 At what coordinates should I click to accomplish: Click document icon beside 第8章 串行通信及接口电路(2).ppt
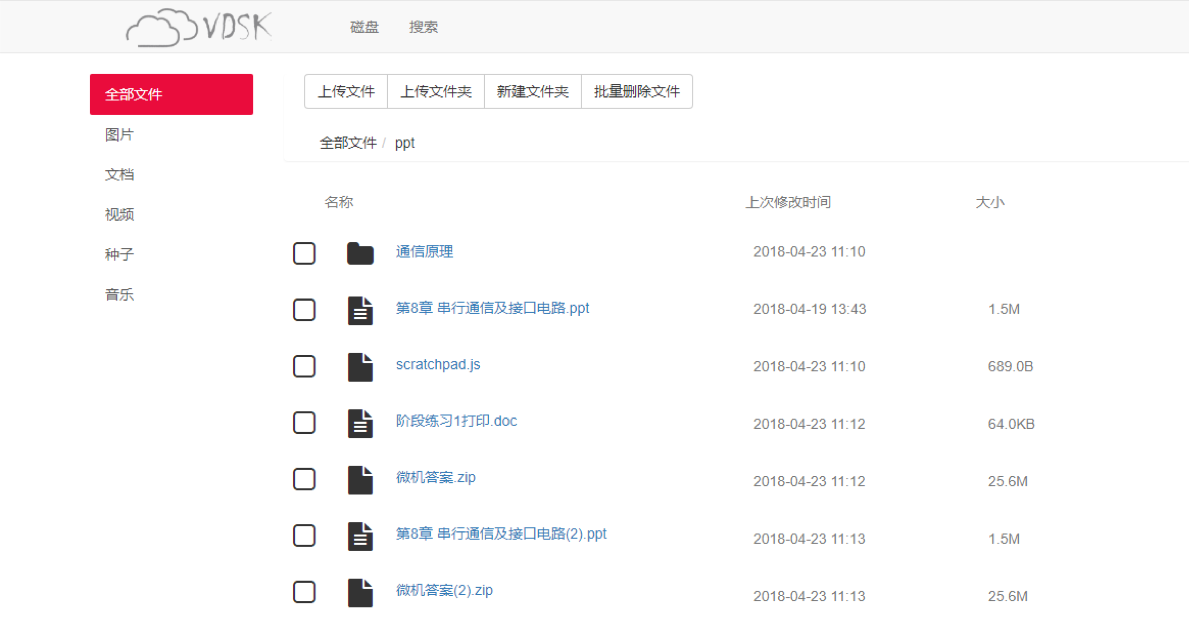360,536
